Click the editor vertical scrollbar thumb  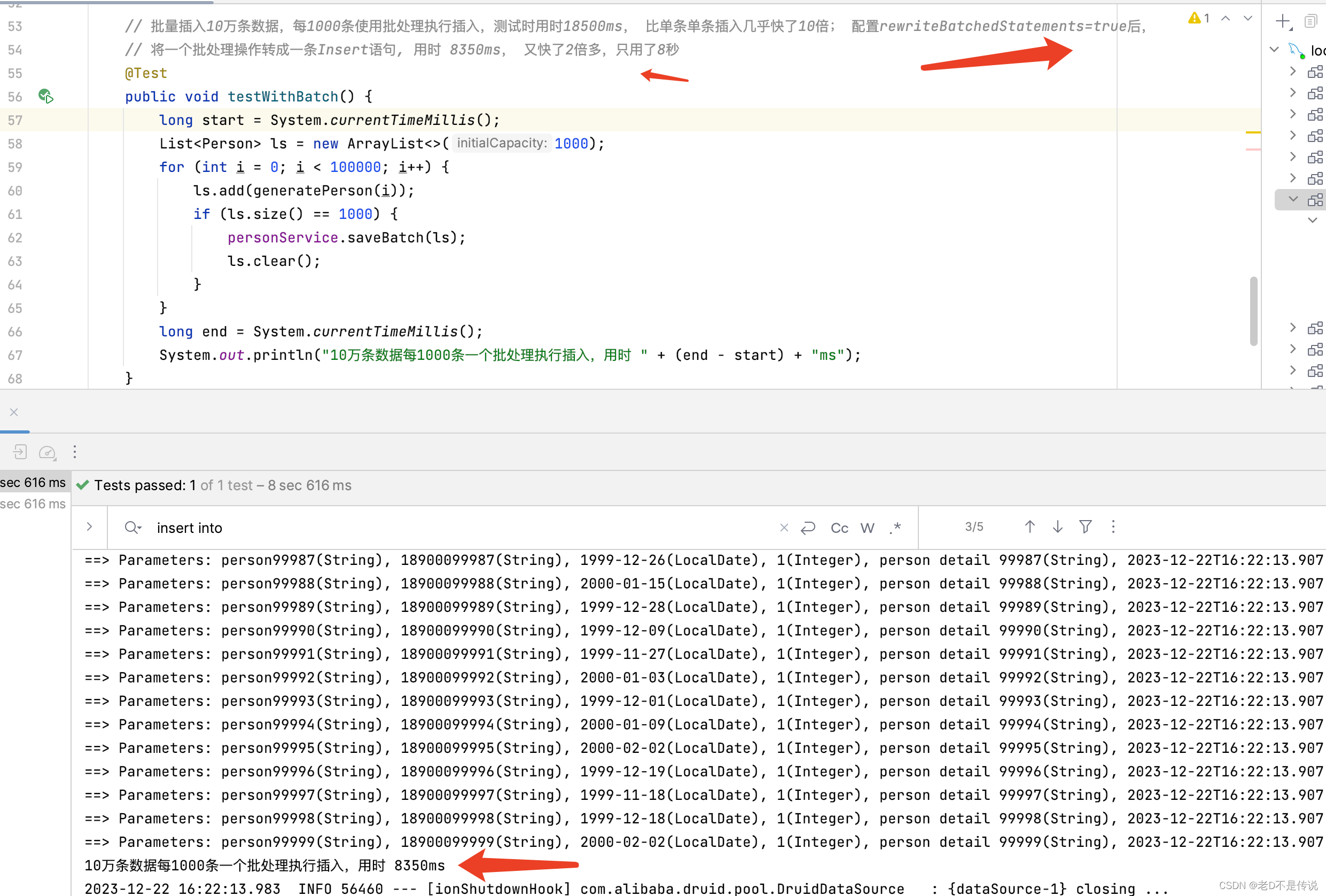tap(1253, 311)
